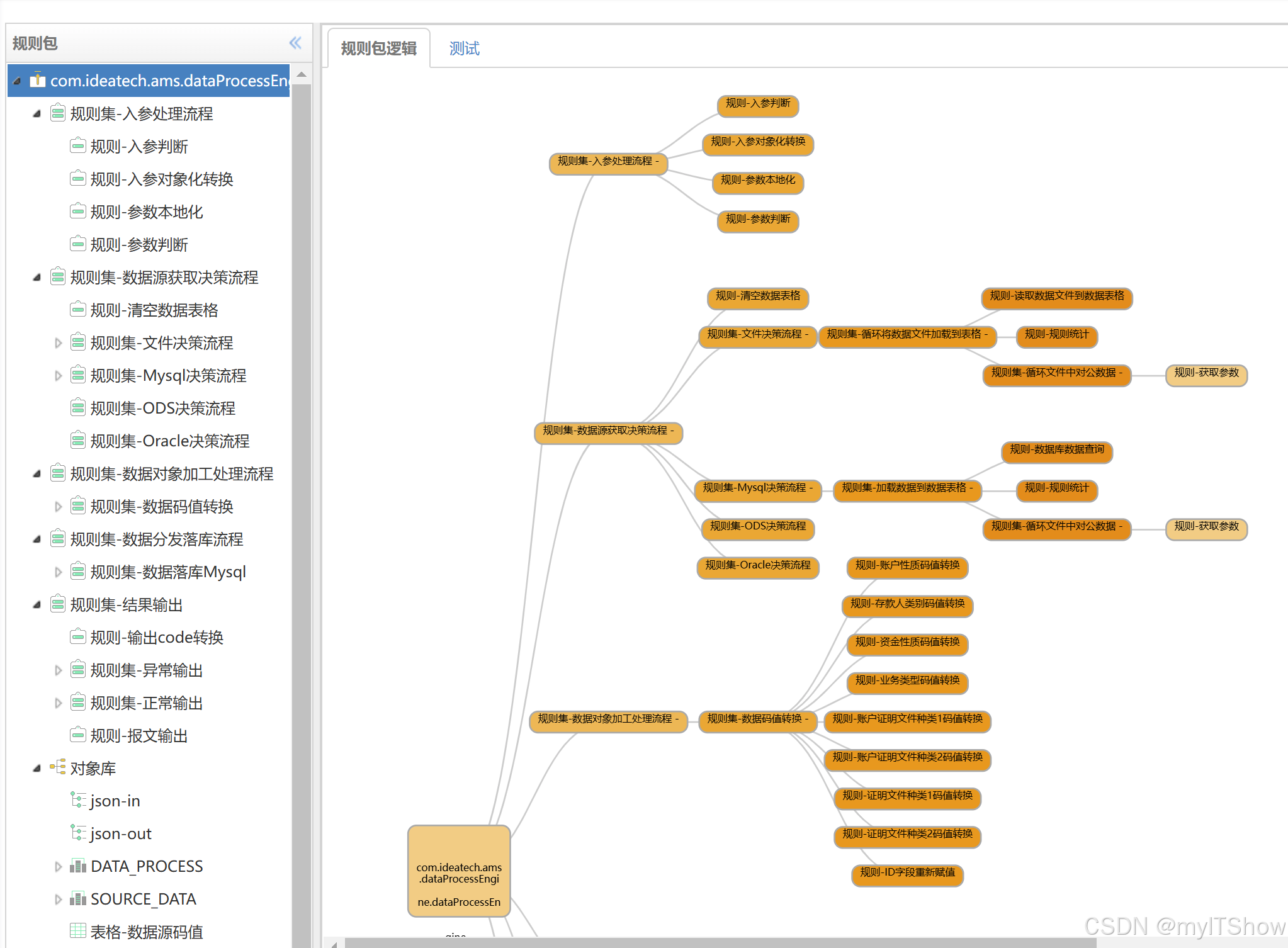1288x948 pixels.
Task: Expand the SOURCE_DATA tree node
Action: [x=58, y=899]
